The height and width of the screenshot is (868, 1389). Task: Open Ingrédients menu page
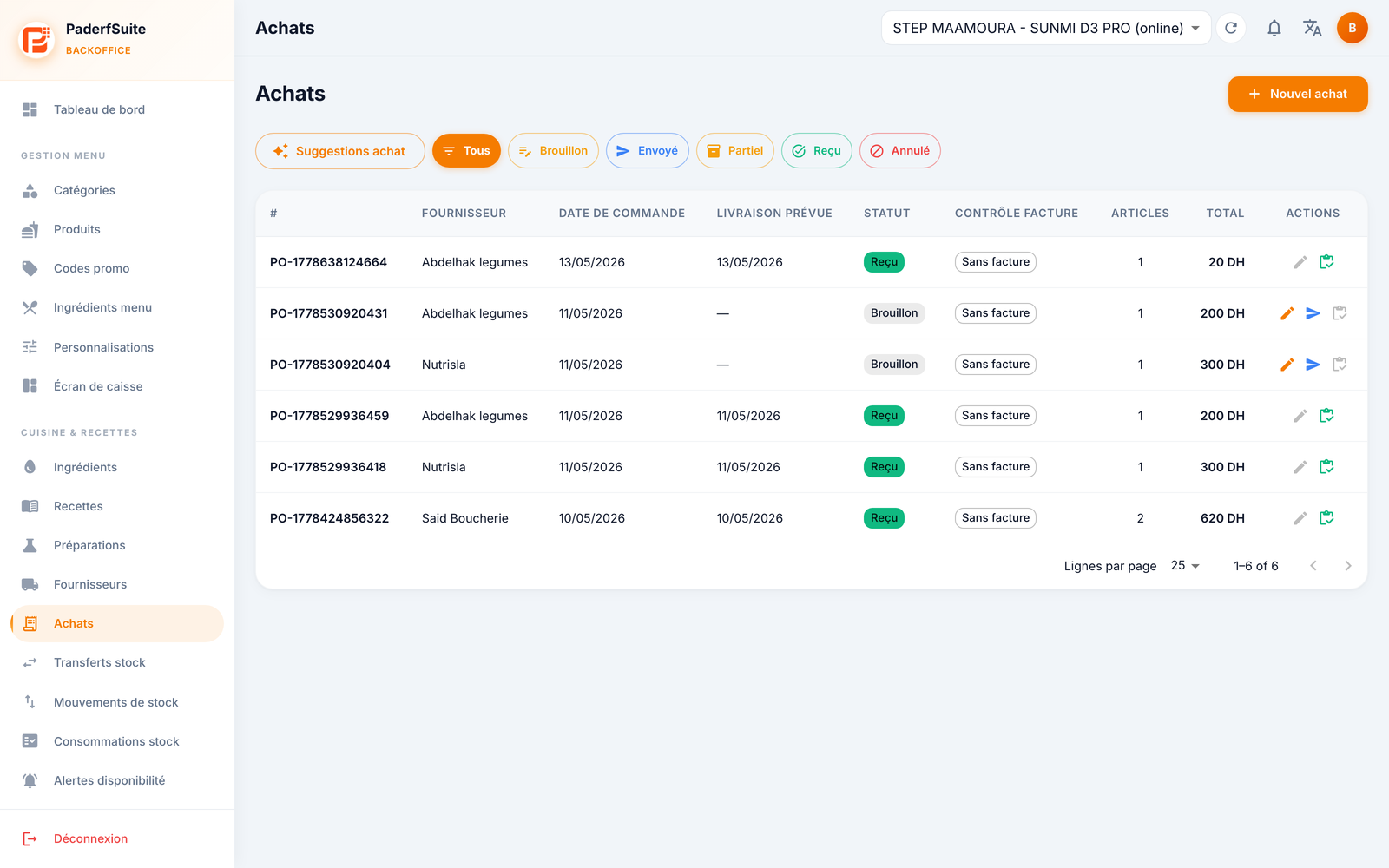pos(117,307)
